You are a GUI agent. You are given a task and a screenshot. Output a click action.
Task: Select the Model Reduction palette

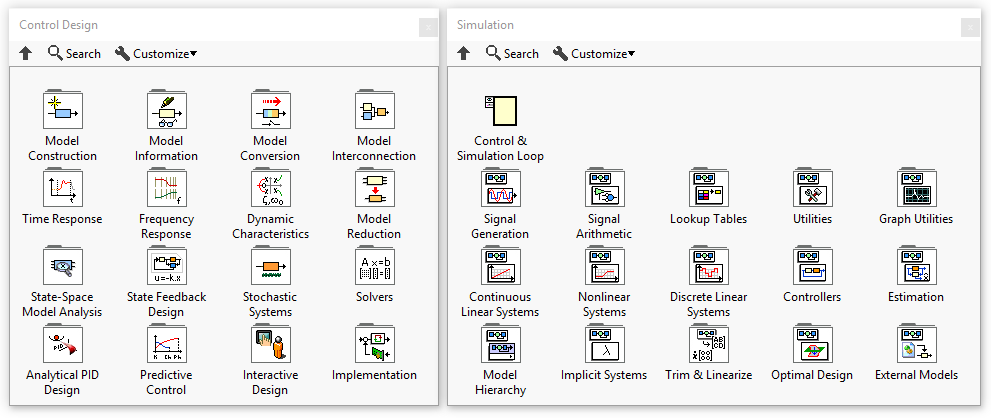pos(374,188)
